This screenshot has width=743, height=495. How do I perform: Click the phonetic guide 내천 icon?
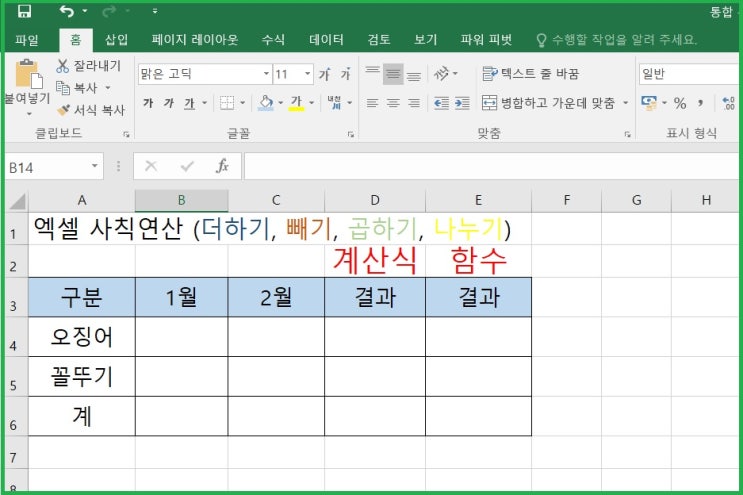click(x=335, y=103)
